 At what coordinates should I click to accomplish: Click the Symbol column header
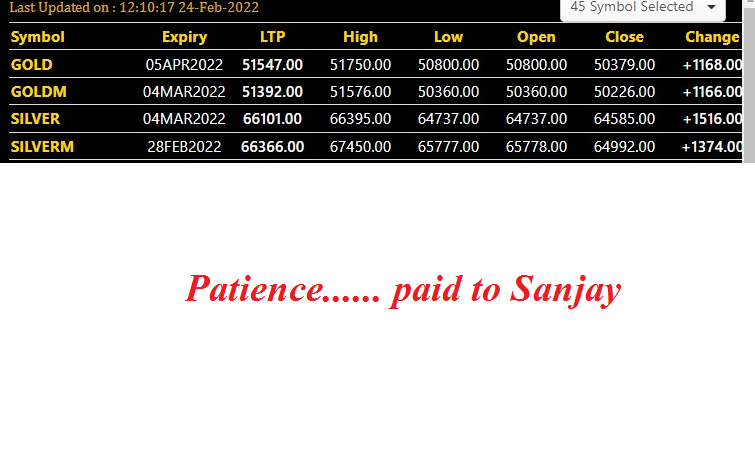[x=38, y=37]
